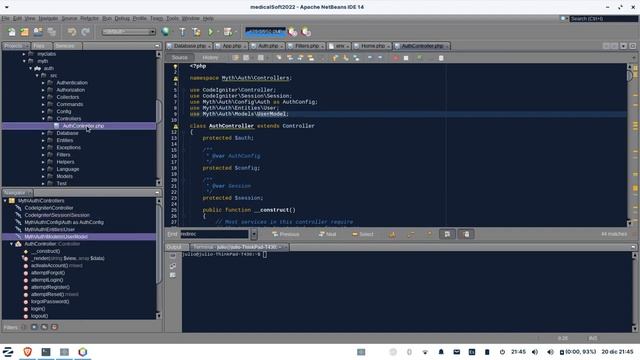Click the Previous match button

point(286,234)
